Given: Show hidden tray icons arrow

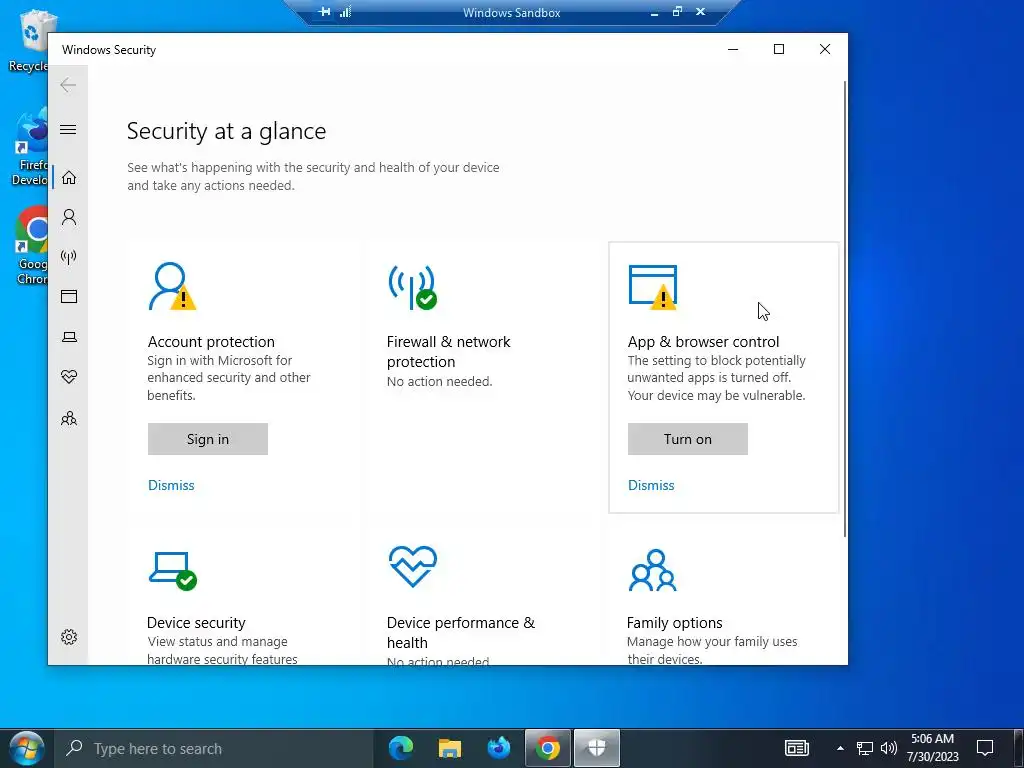Looking at the screenshot, I should pos(840,748).
